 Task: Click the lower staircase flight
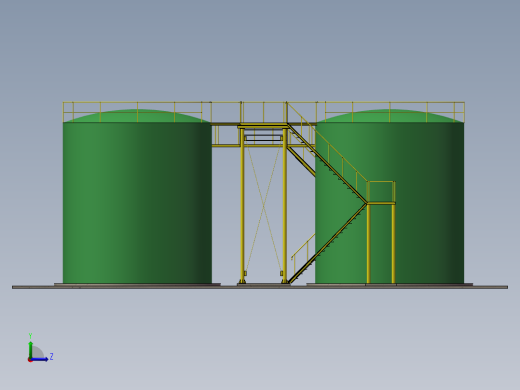pos(328,243)
